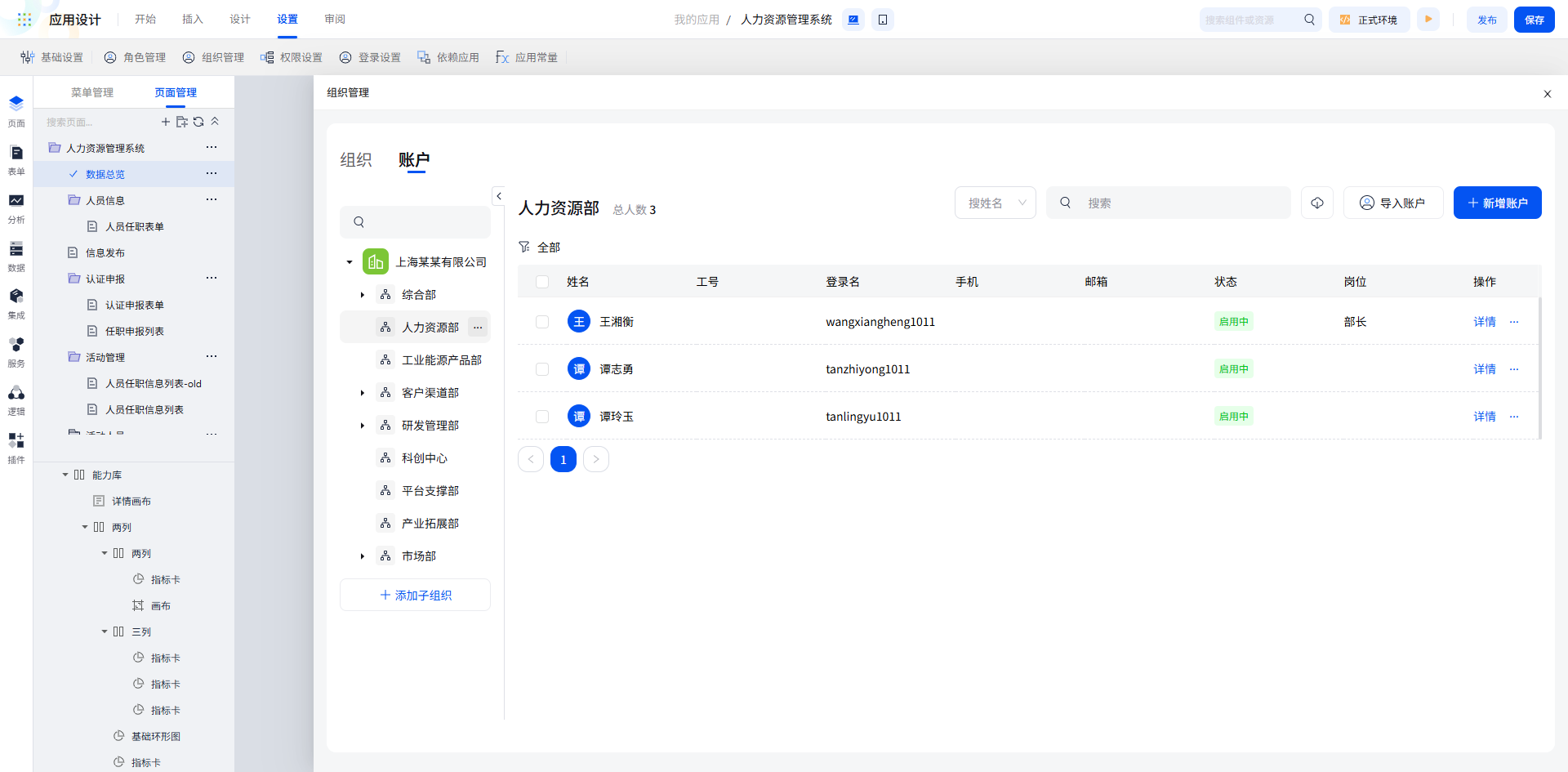
Task: Click the 逻辑 logic sidebar icon
Action: point(16,399)
